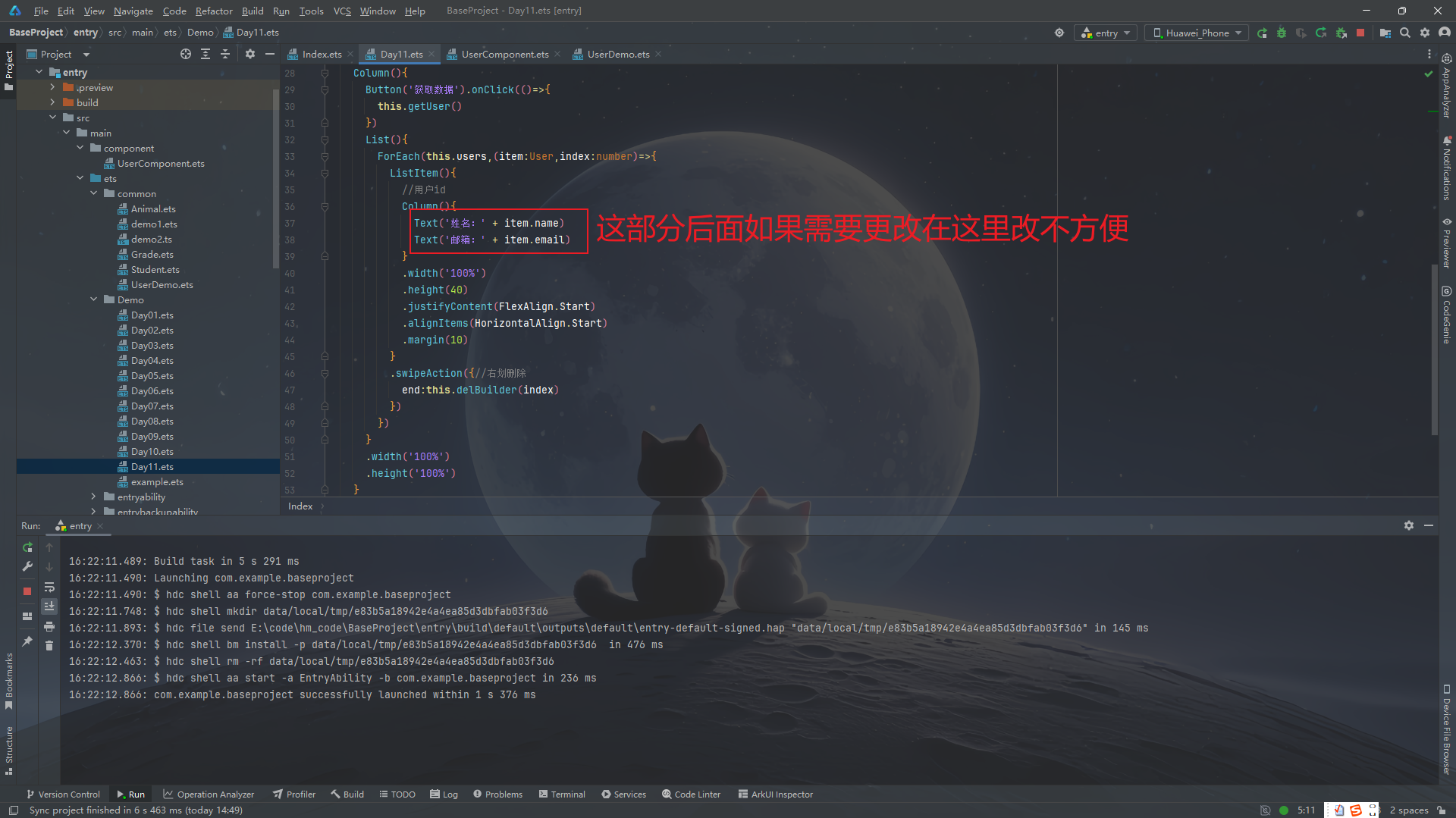
Task: Open the Terminal tool window
Action: coord(562,794)
